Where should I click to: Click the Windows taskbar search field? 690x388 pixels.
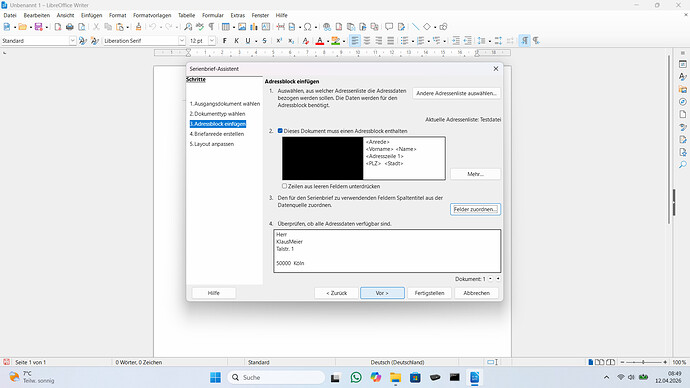[x=276, y=377]
